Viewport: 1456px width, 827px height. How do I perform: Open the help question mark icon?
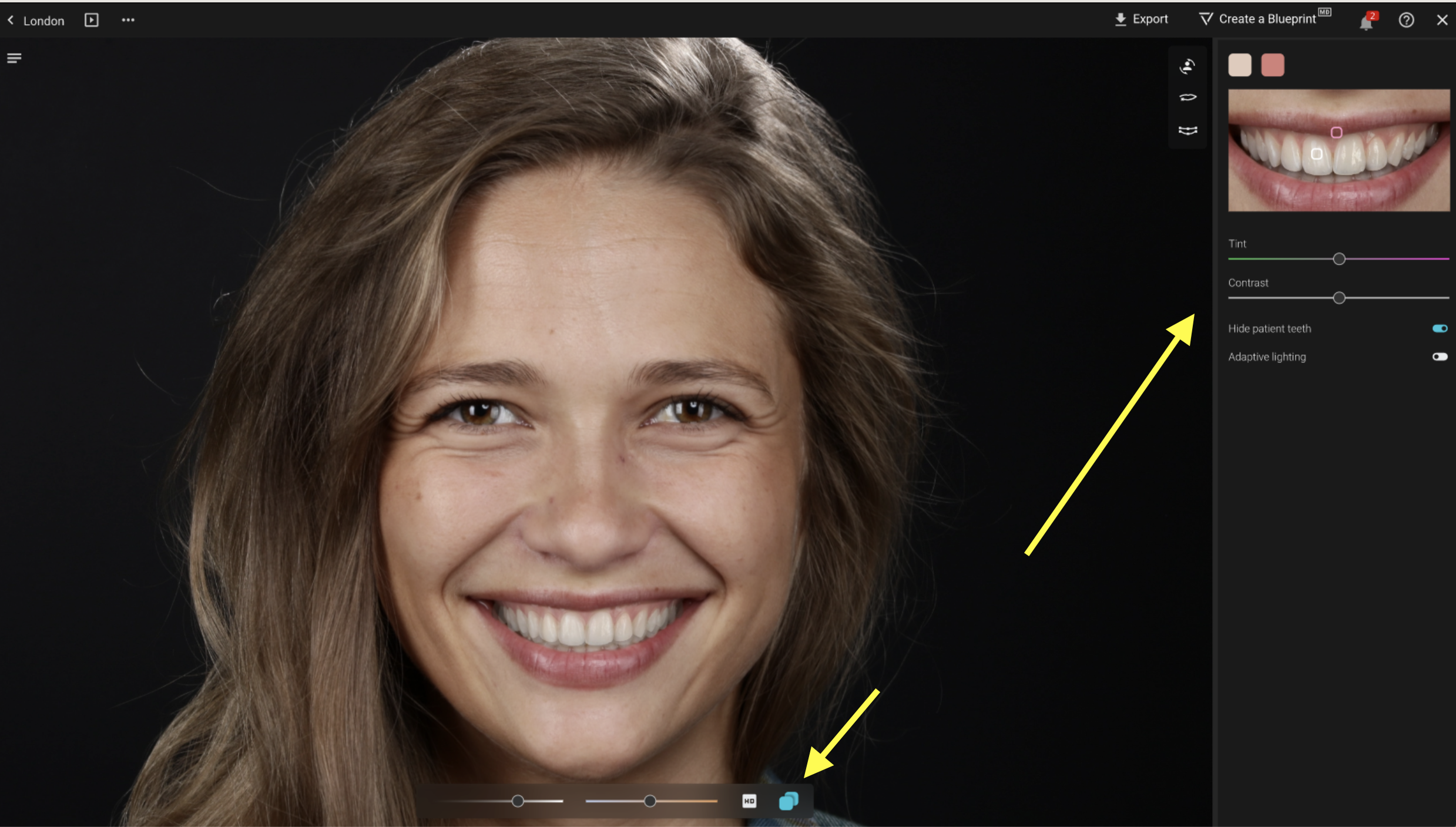tap(1406, 20)
